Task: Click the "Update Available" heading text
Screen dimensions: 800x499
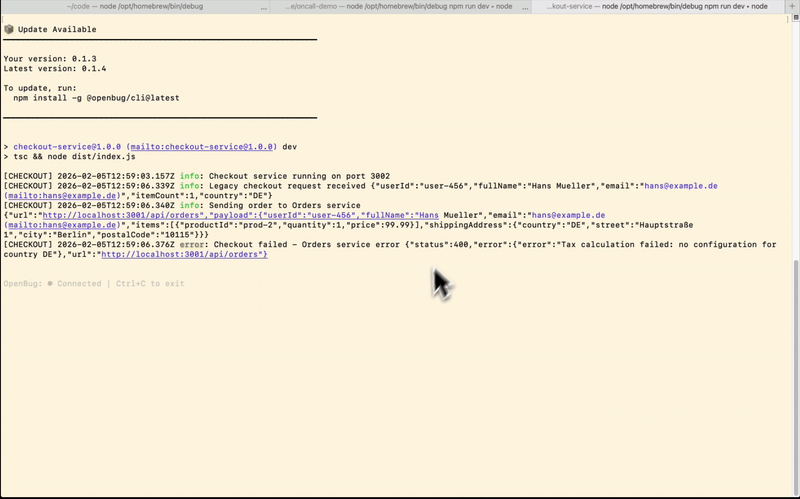Action: click(x=57, y=30)
